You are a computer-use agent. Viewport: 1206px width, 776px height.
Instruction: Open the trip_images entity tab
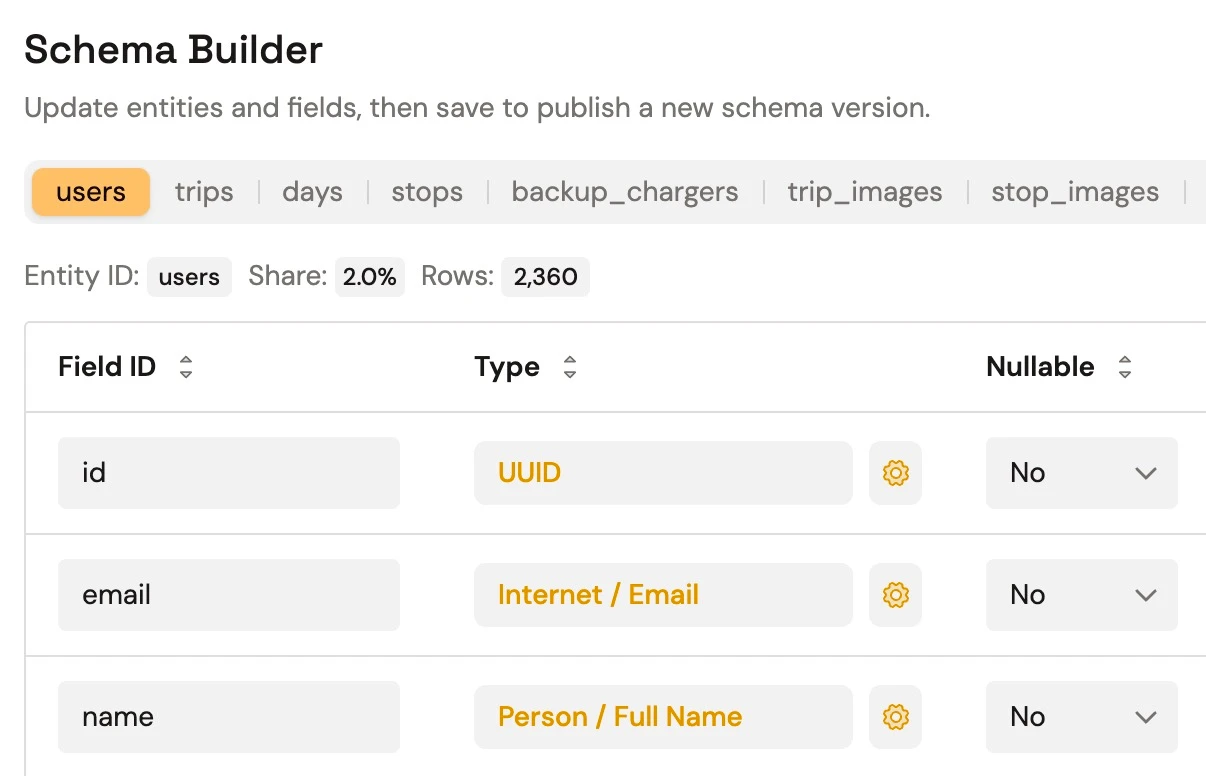864,192
